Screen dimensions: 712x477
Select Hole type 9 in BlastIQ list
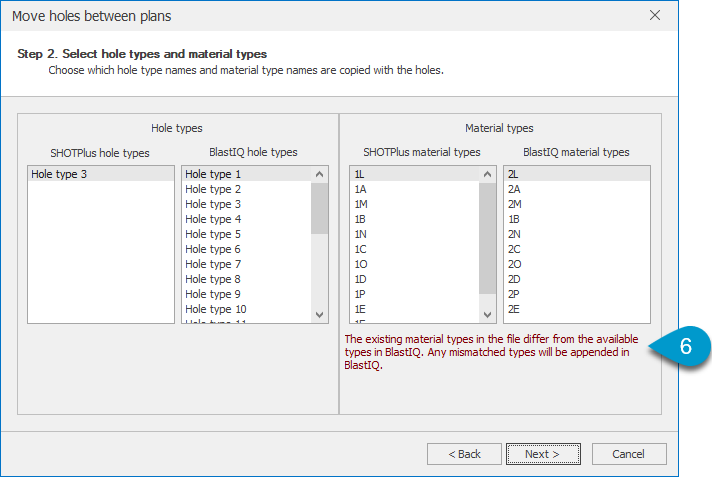tap(247, 294)
